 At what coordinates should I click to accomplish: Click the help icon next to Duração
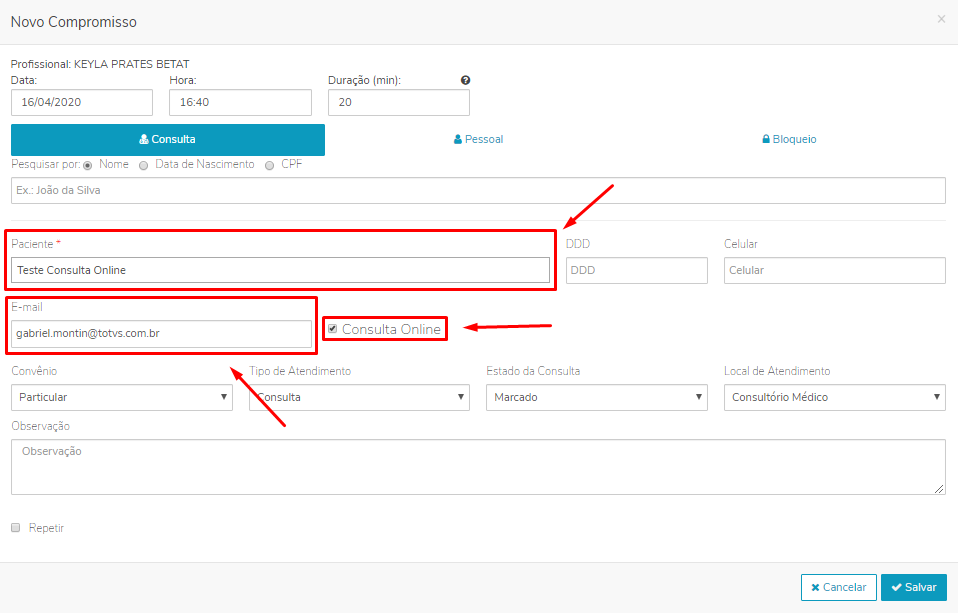465,80
